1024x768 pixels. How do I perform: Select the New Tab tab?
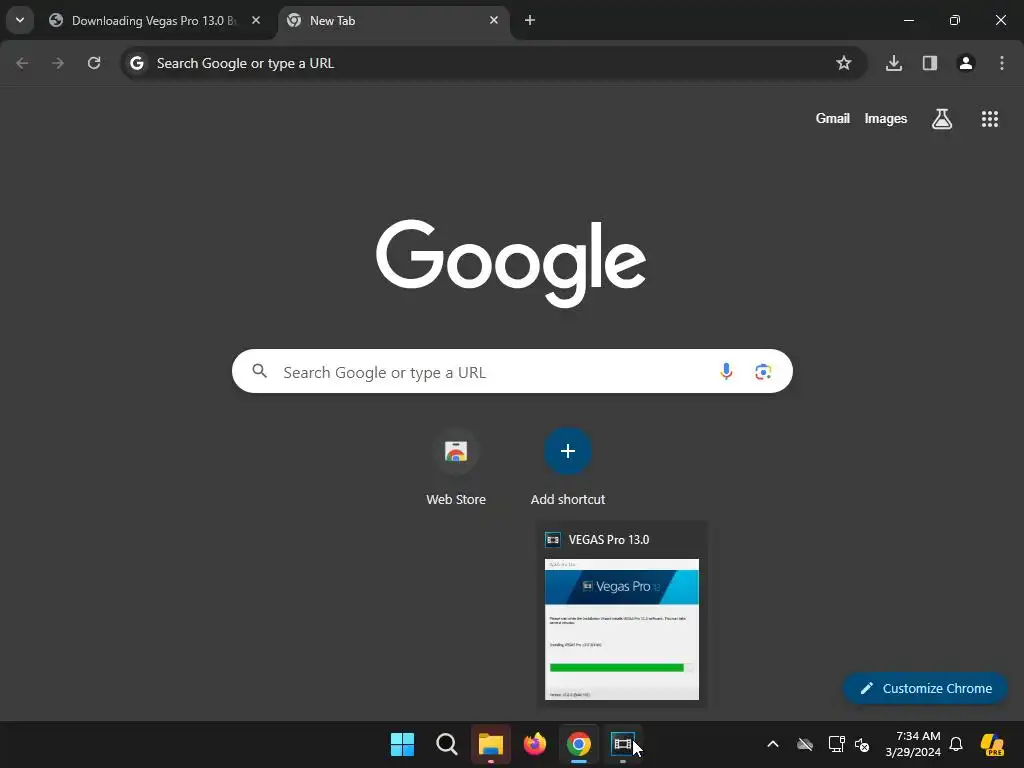[x=395, y=20]
